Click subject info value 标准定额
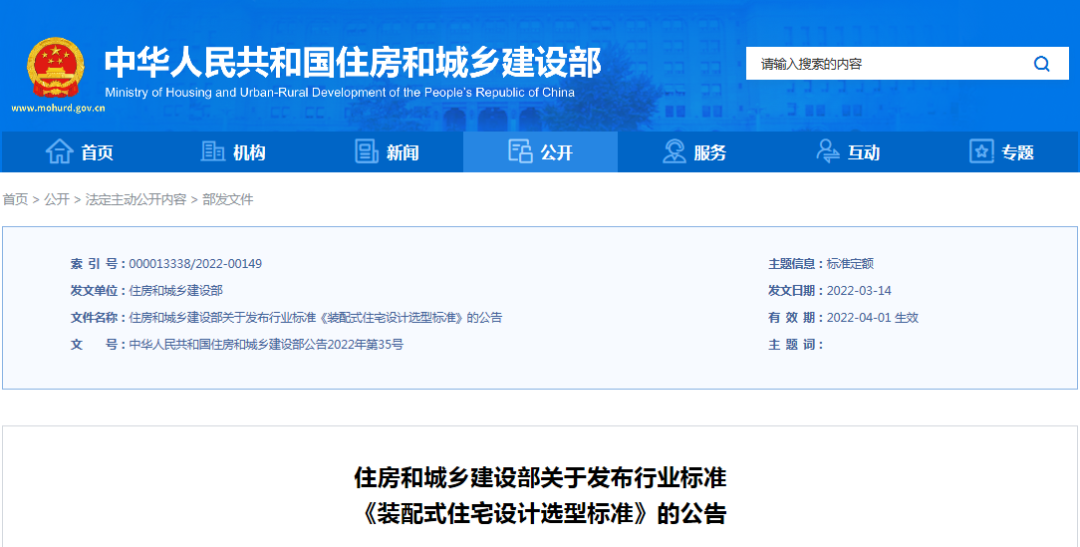 coord(850,264)
